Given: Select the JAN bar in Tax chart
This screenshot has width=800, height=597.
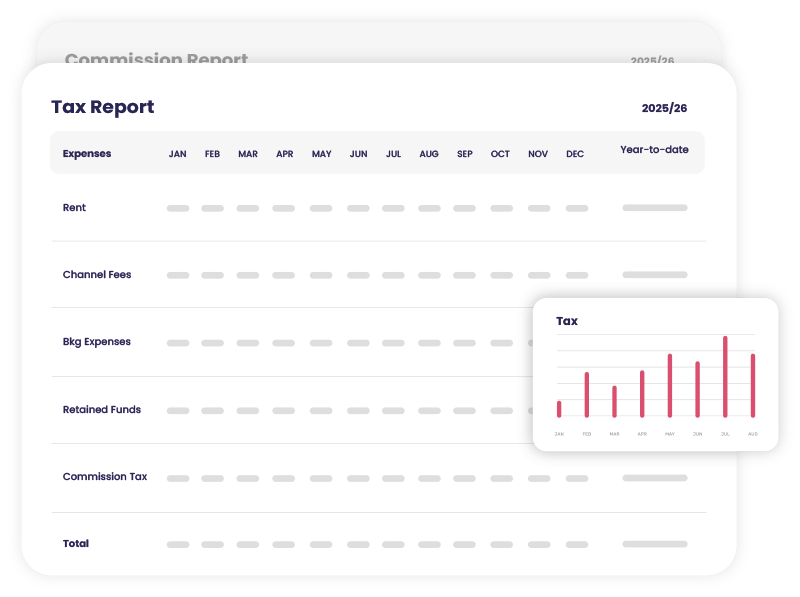Looking at the screenshot, I should point(559,409).
